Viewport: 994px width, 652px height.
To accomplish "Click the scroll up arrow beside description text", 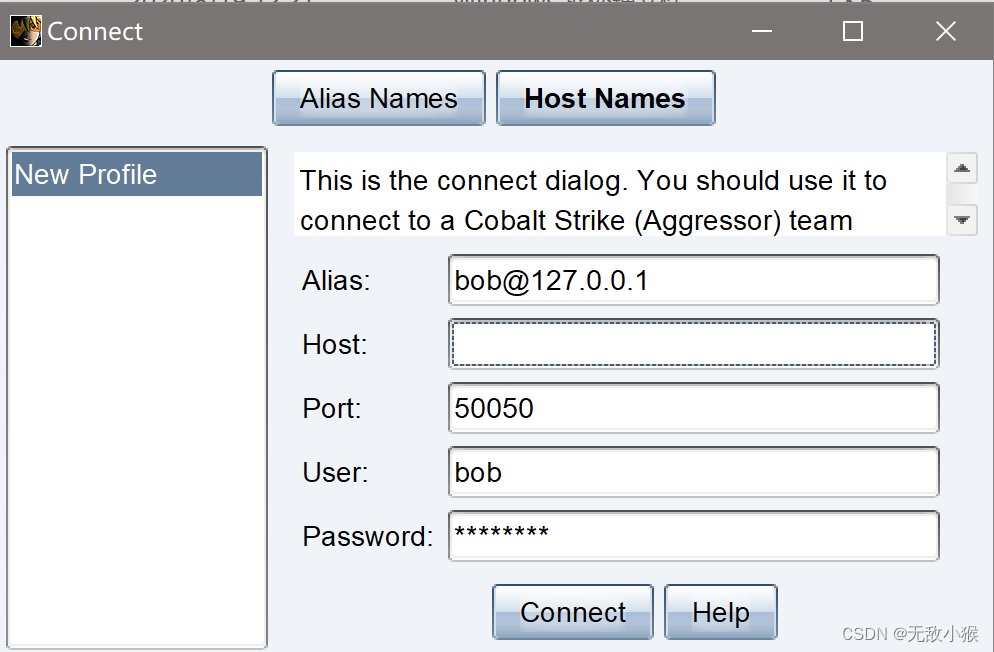I will point(962,168).
